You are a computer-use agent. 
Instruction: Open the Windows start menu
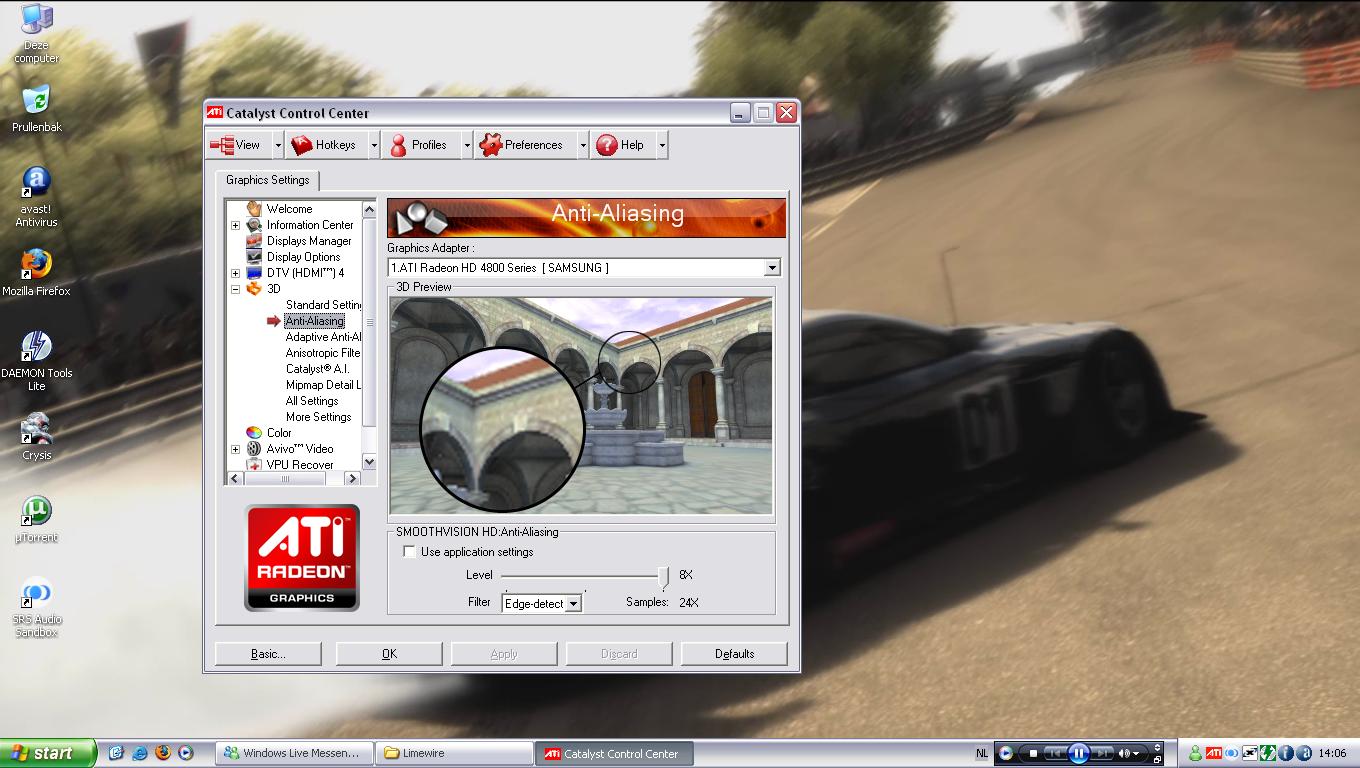pyautogui.click(x=47, y=753)
